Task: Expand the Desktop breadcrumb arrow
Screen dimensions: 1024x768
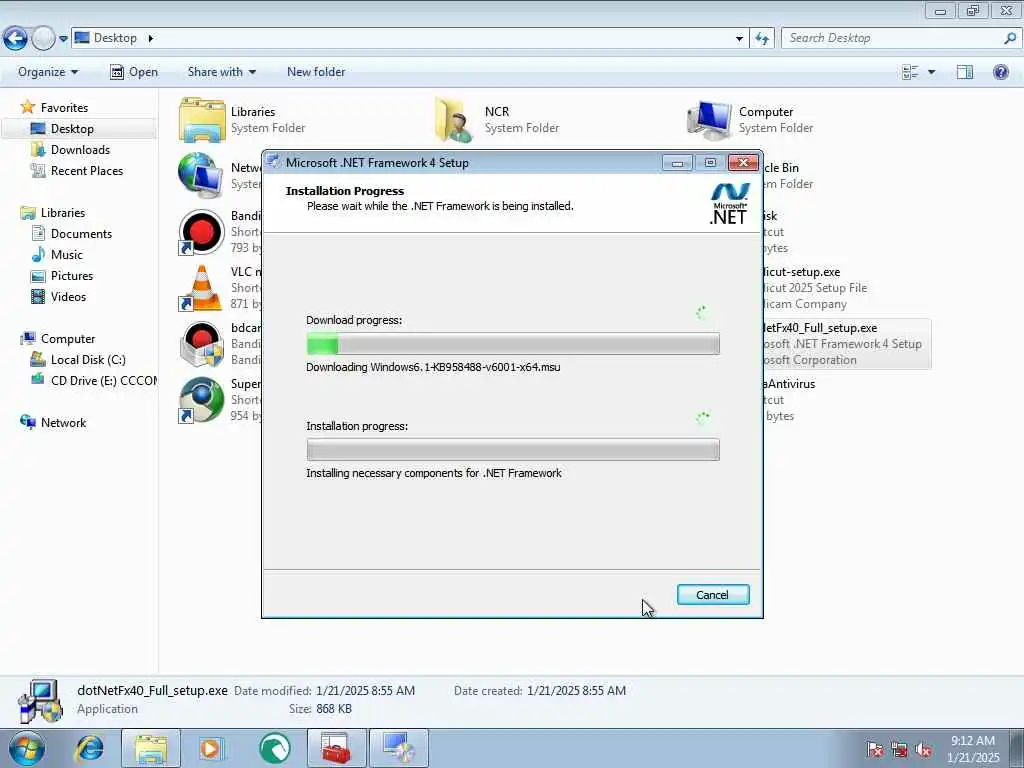Action: (151, 38)
